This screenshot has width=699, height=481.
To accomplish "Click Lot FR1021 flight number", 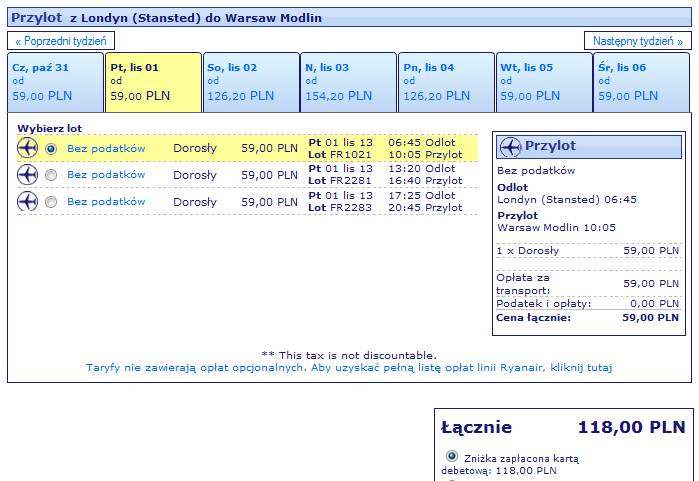I will 340,155.
